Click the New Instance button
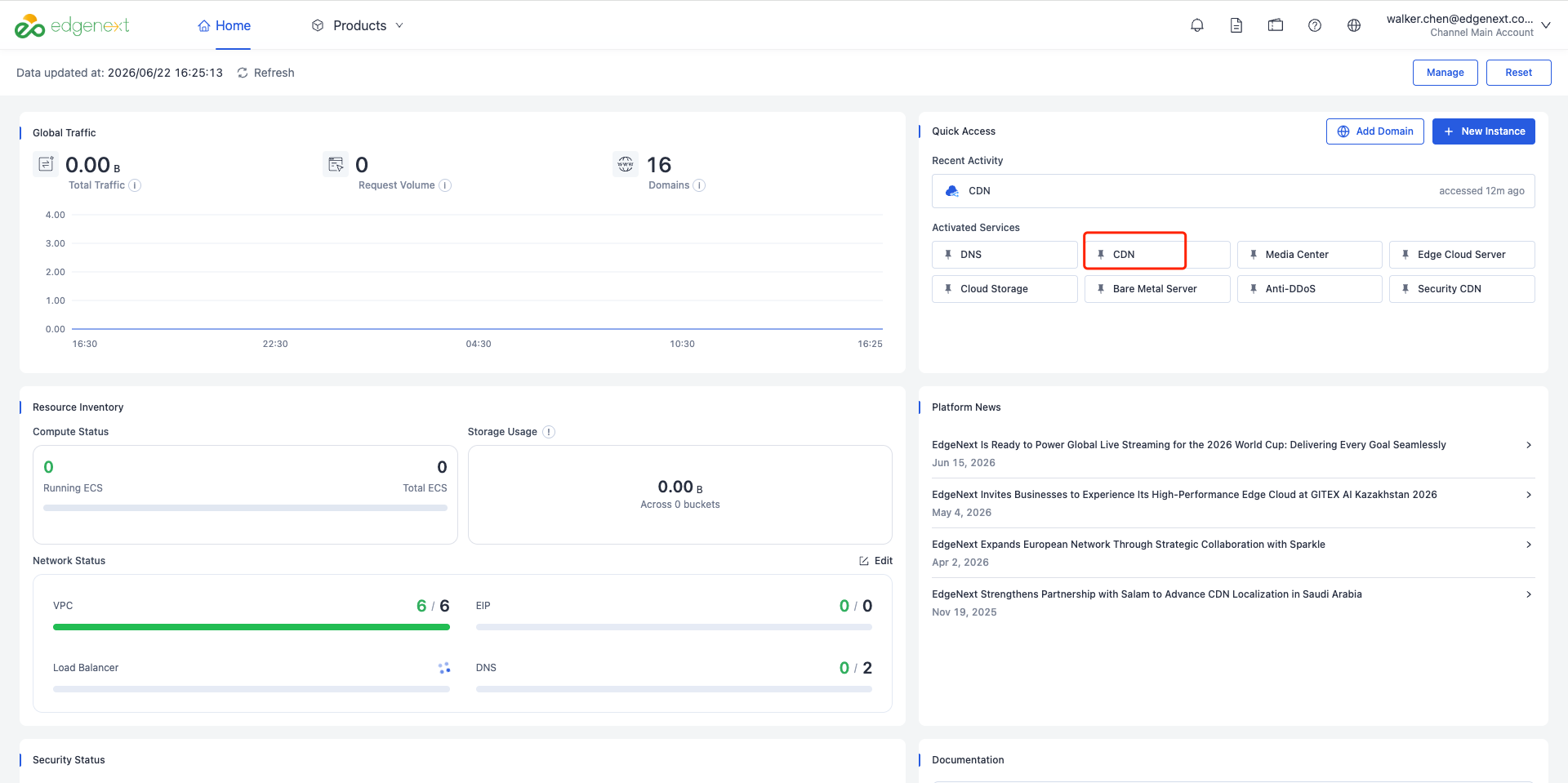 click(x=1484, y=131)
